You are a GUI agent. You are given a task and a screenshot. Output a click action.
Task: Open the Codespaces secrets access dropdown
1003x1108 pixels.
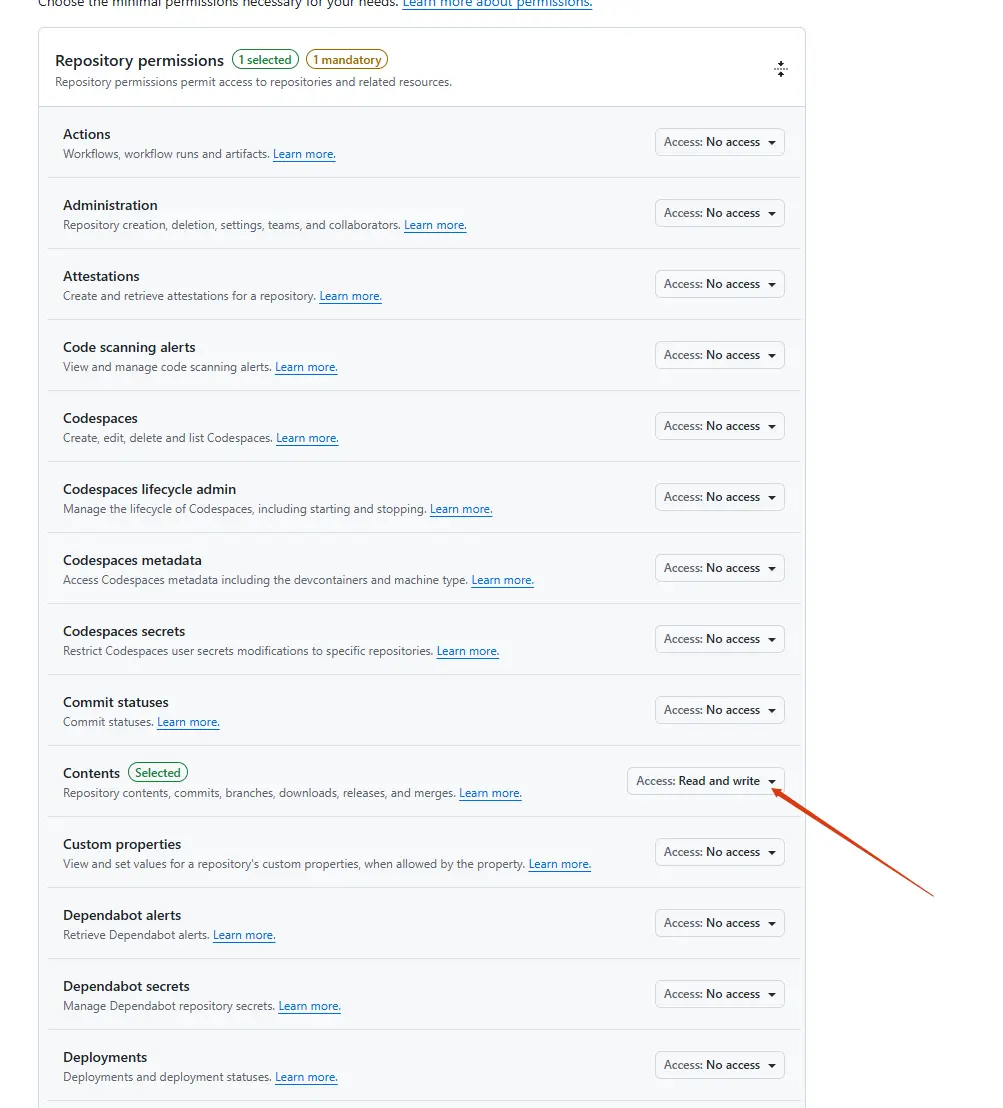coord(719,639)
